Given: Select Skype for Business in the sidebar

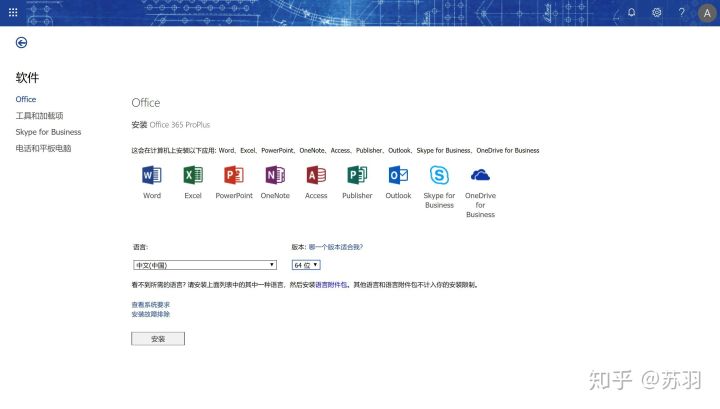Looking at the screenshot, I should (x=48, y=132).
